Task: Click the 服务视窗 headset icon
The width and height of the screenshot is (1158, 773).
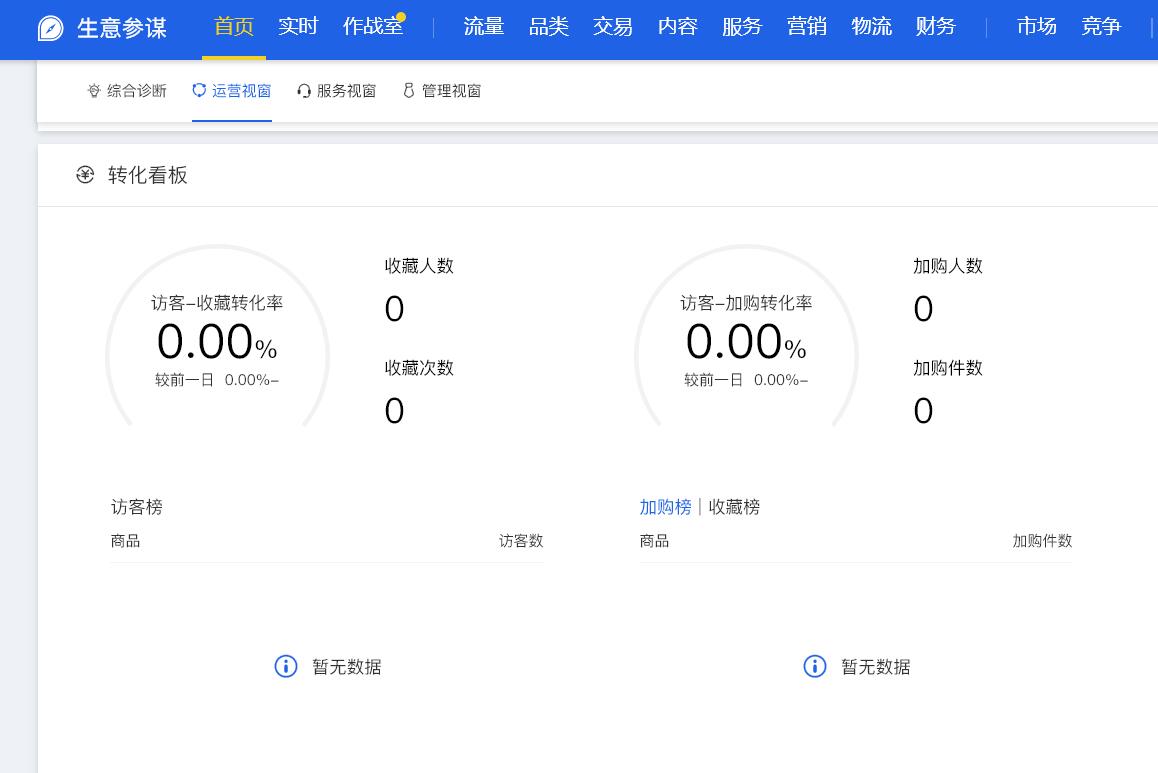Action: pos(304,90)
